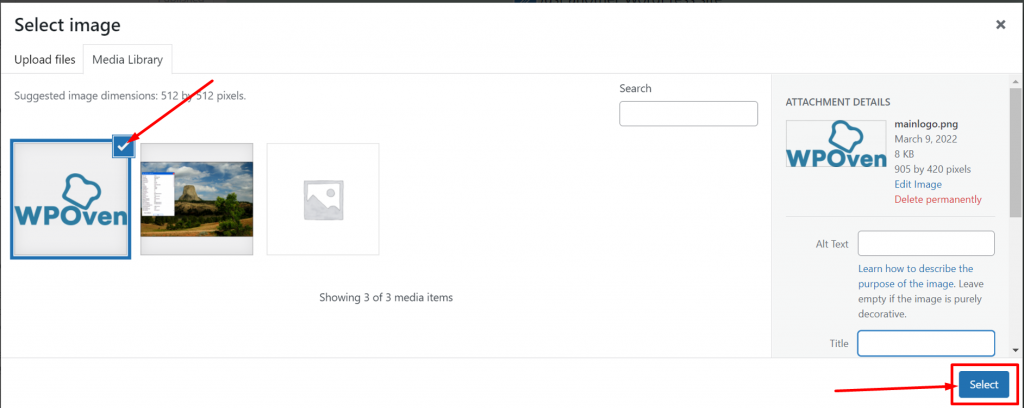Viewport: 1024px width, 408px height.
Task: Click the media Search field
Action: click(x=688, y=114)
